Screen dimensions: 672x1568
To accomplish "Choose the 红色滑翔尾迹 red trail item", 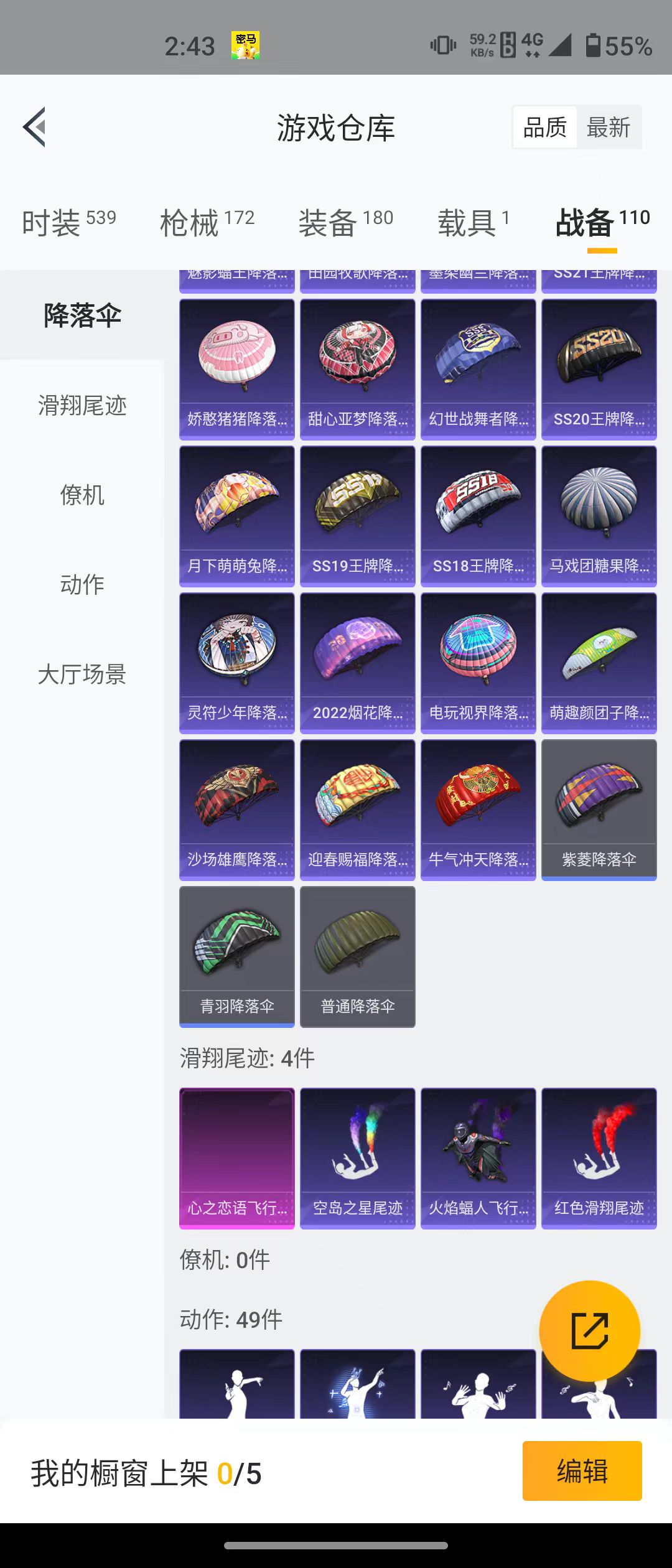I will click(x=599, y=1159).
